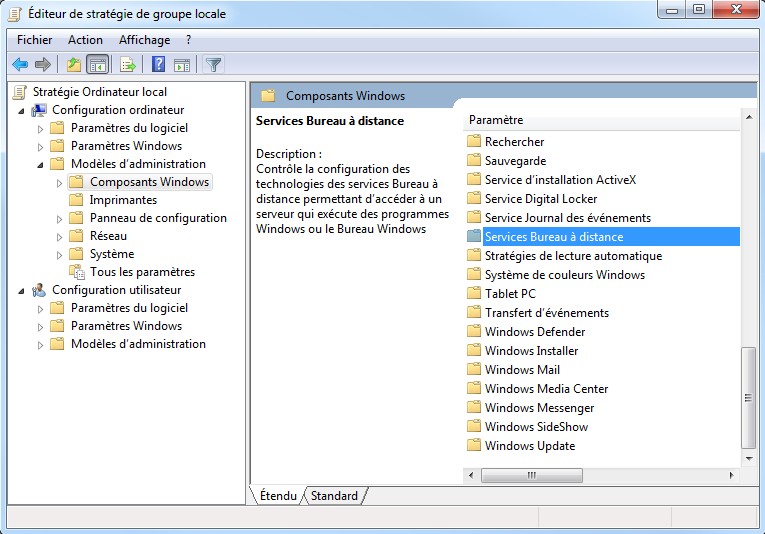765x534 pixels.
Task: Toggle the Action pane show/hide icon
Action: tap(182, 65)
